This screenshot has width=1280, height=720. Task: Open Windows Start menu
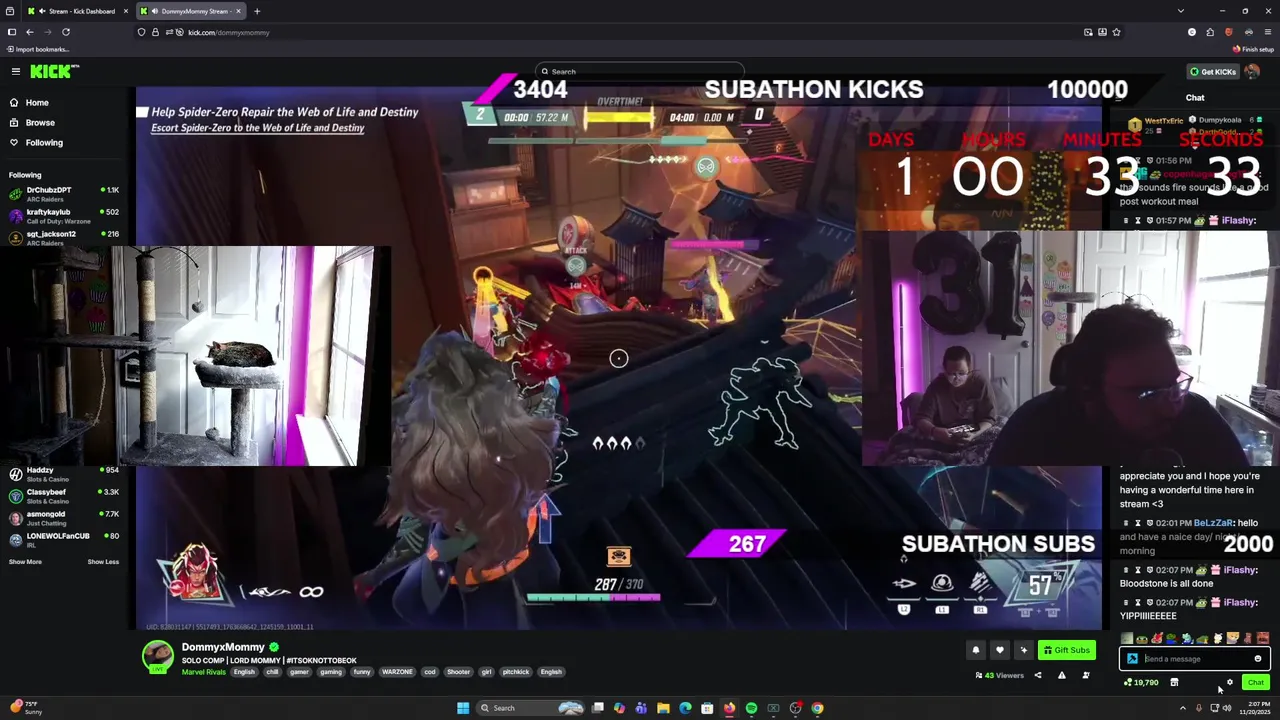coord(463,708)
